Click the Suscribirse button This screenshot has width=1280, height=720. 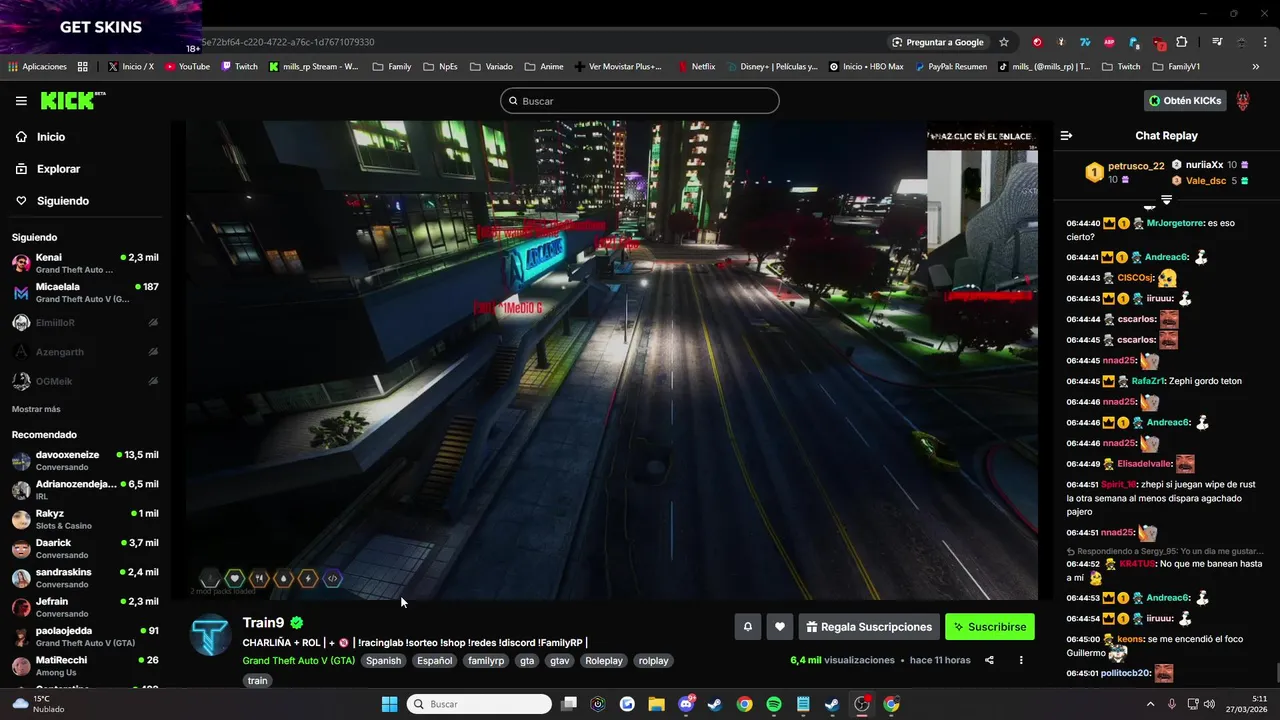point(990,627)
